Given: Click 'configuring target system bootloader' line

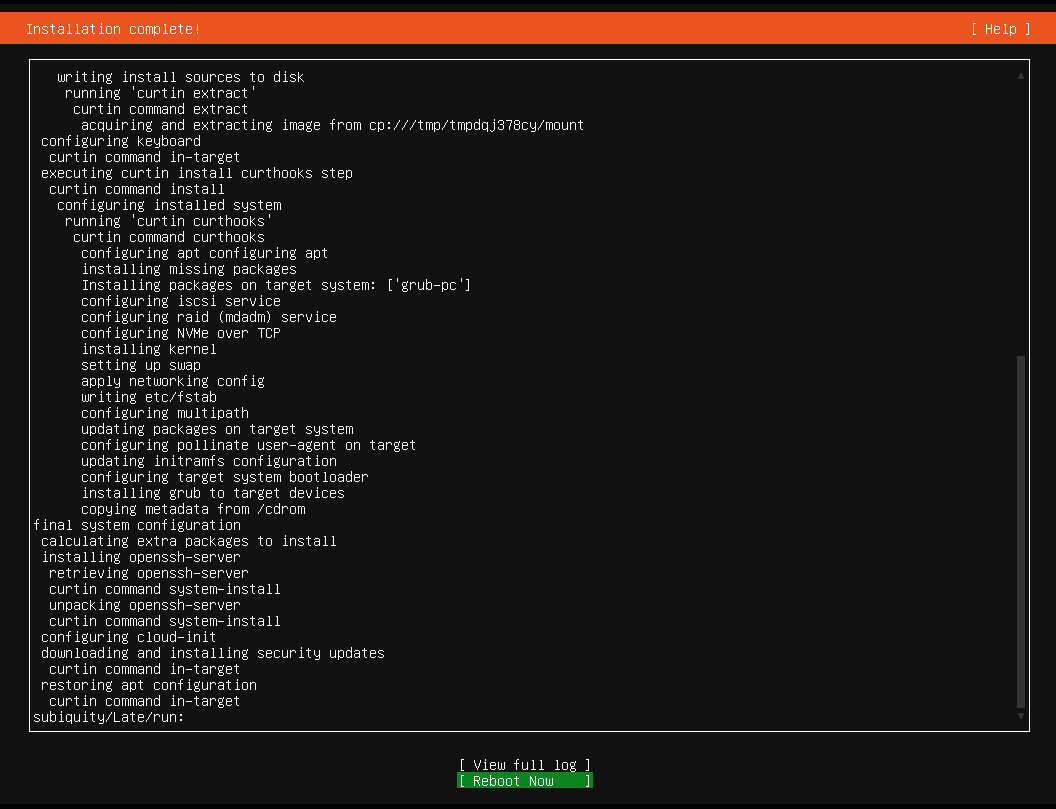Looking at the screenshot, I should [x=225, y=477].
